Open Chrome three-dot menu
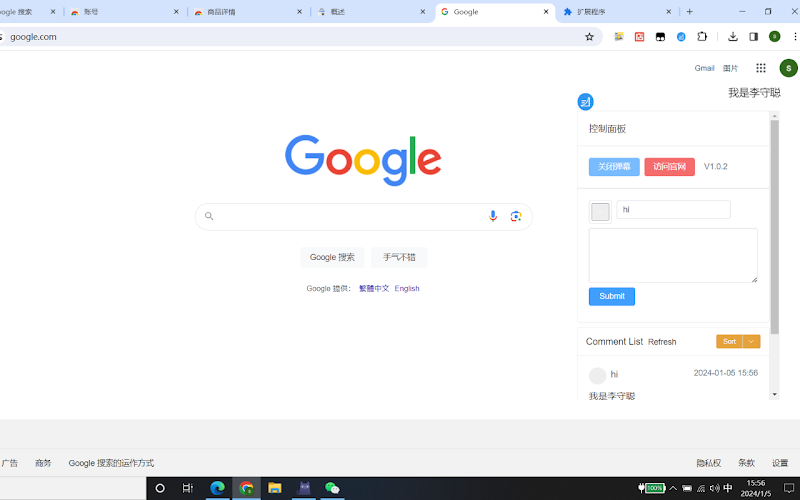 click(795, 37)
